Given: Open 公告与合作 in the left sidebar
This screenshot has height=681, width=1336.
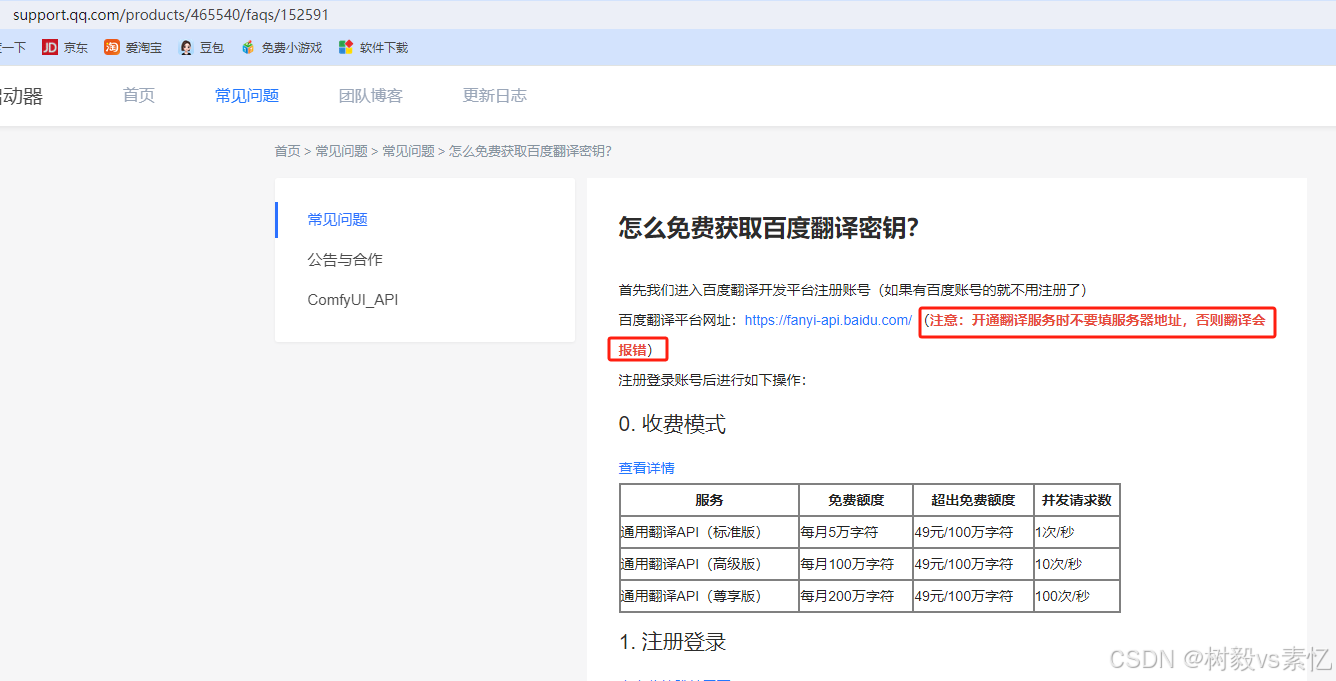Looking at the screenshot, I should pyautogui.click(x=345, y=259).
